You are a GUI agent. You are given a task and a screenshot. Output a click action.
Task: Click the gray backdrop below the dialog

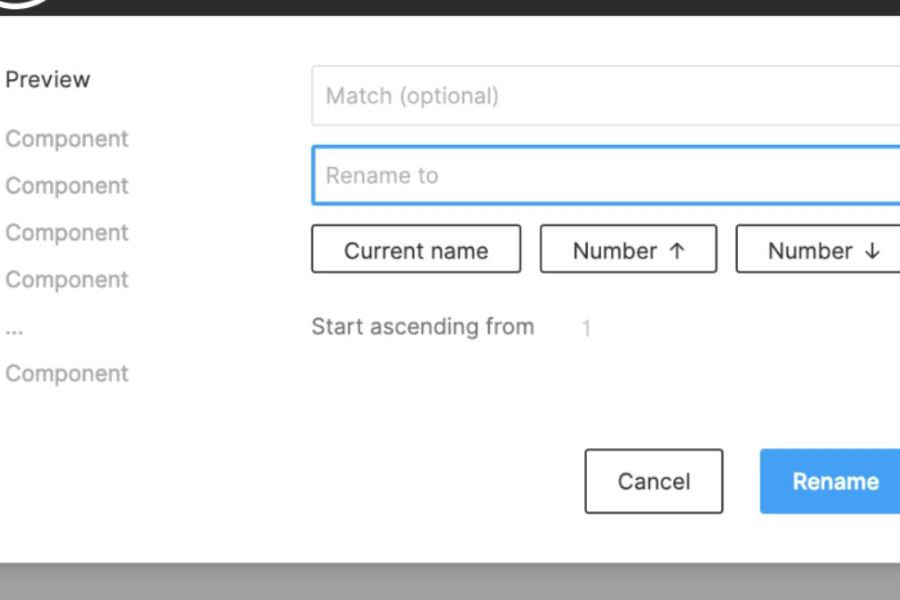pos(450,581)
